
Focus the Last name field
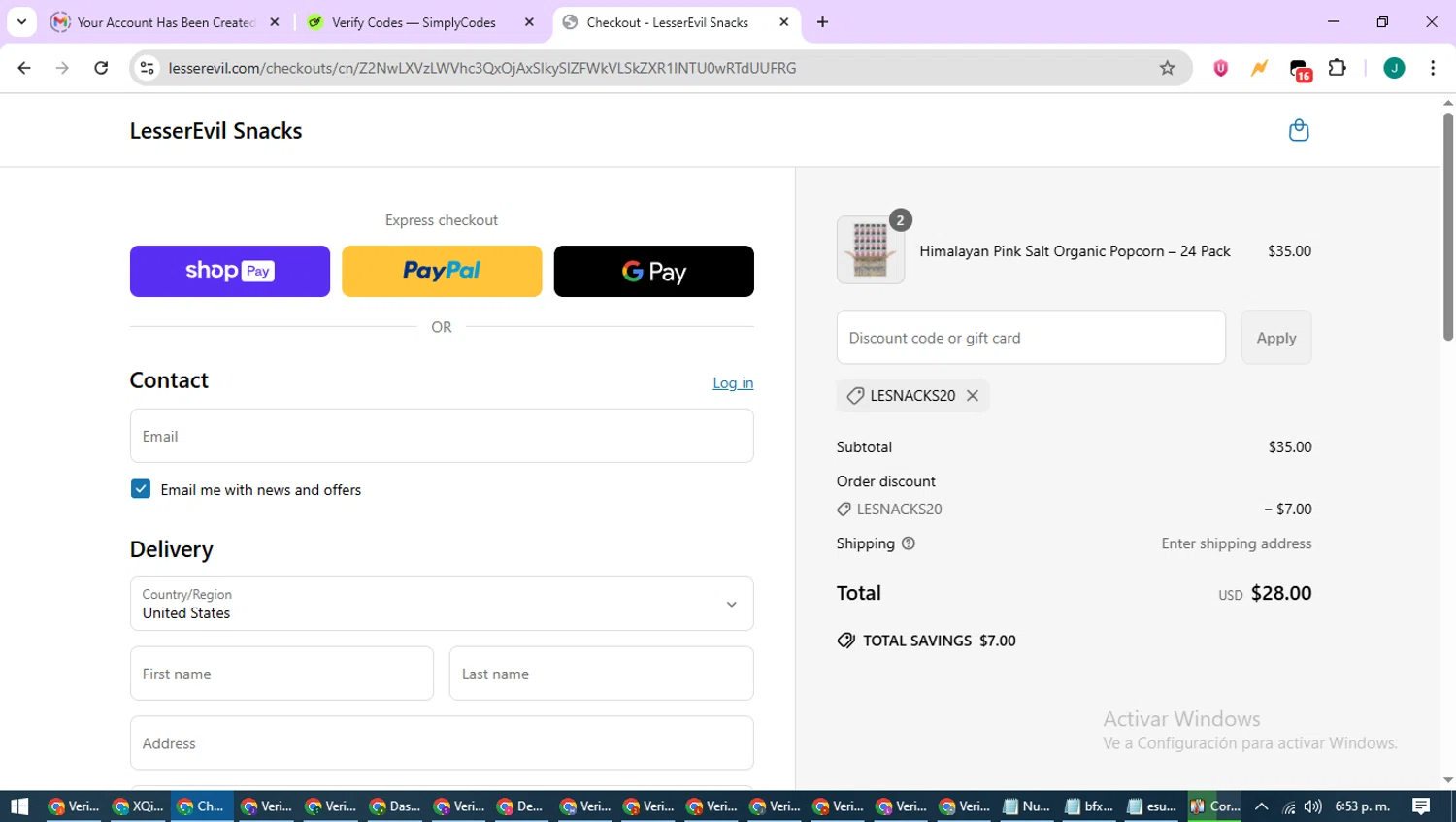602,674
